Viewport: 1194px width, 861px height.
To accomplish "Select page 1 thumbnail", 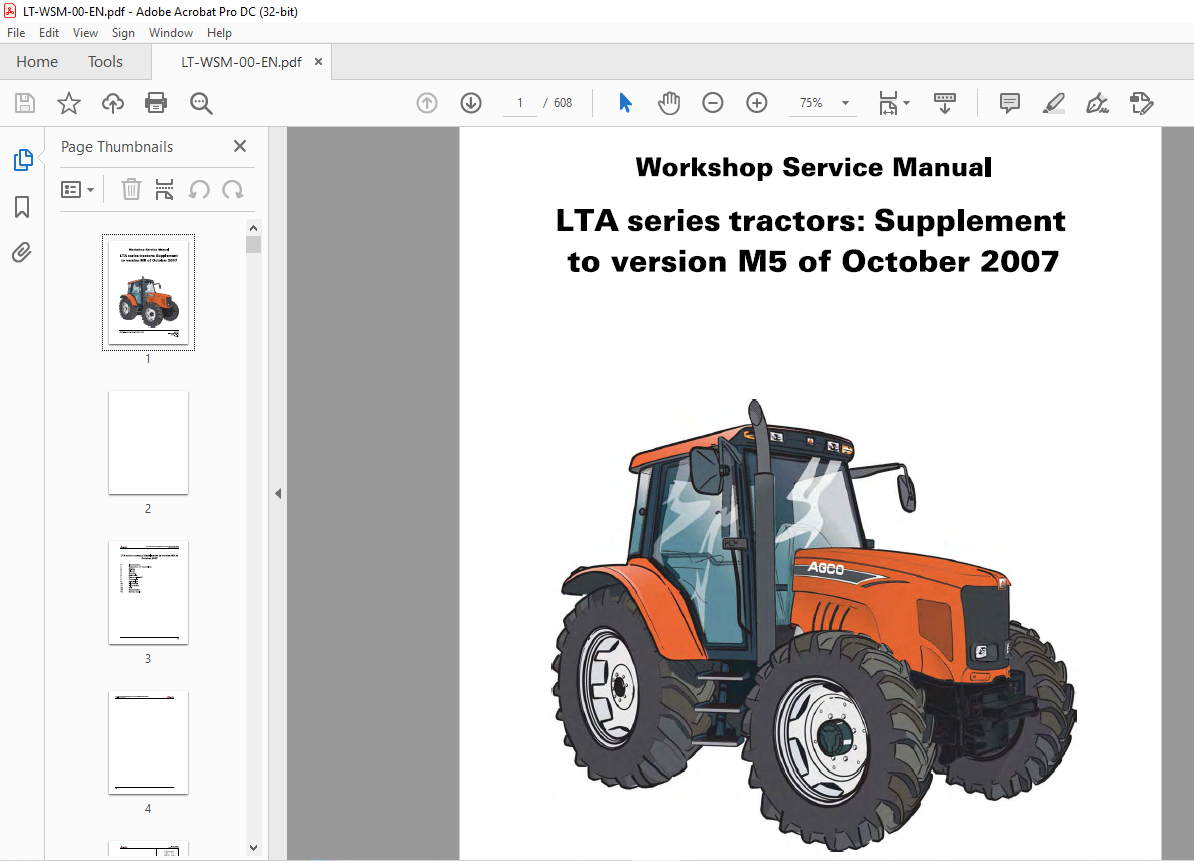I will tap(148, 292).
